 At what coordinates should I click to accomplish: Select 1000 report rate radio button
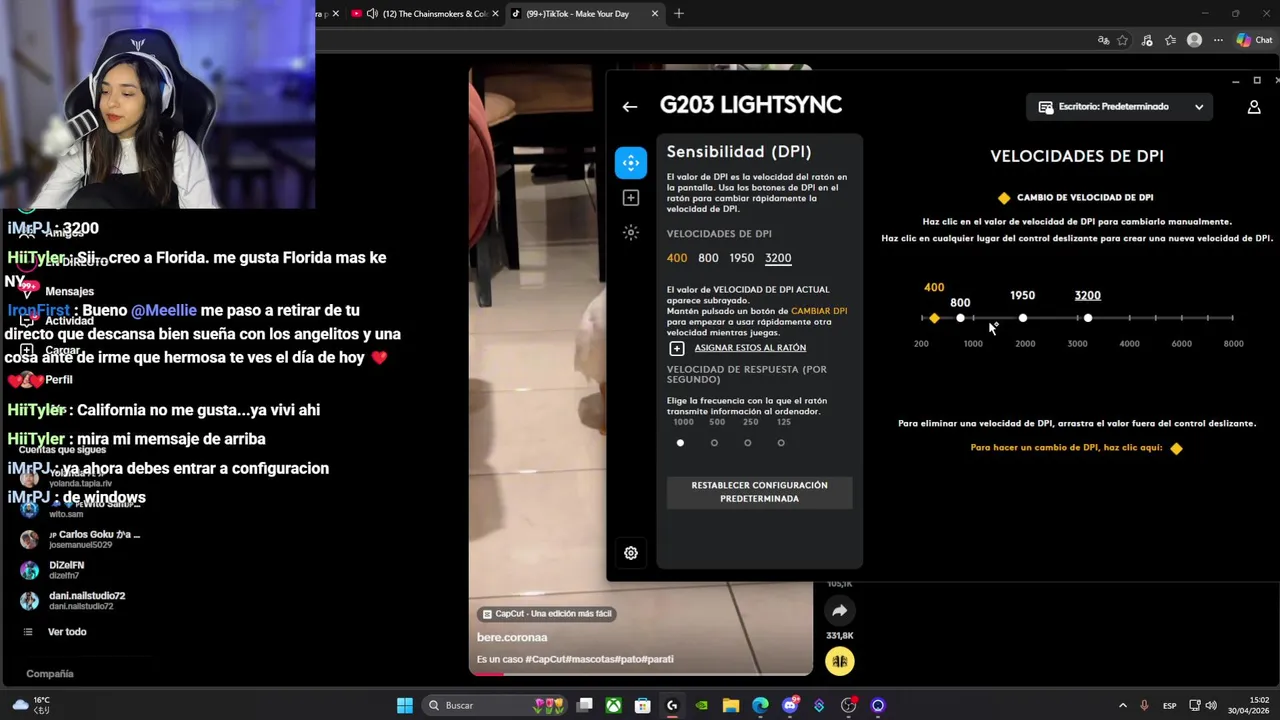pyautogui.click(x=680, y=443)
